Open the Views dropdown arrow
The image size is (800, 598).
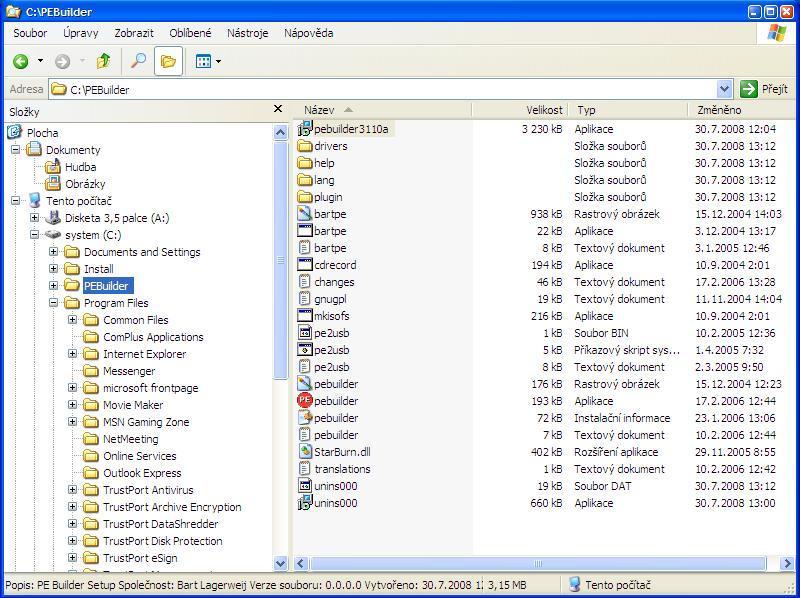tap(219, 62)
